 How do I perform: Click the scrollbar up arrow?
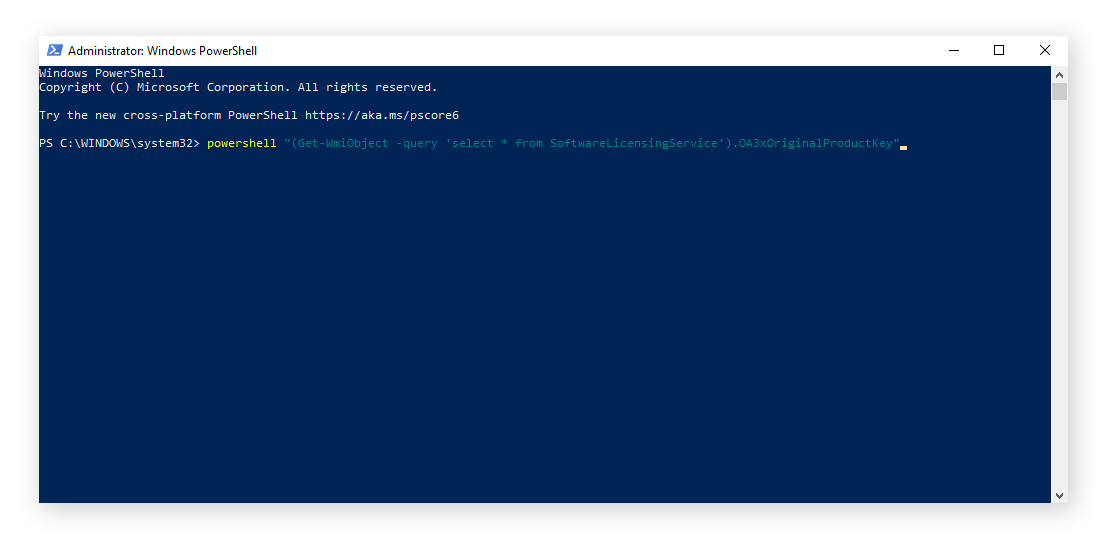coord(1059,73)
